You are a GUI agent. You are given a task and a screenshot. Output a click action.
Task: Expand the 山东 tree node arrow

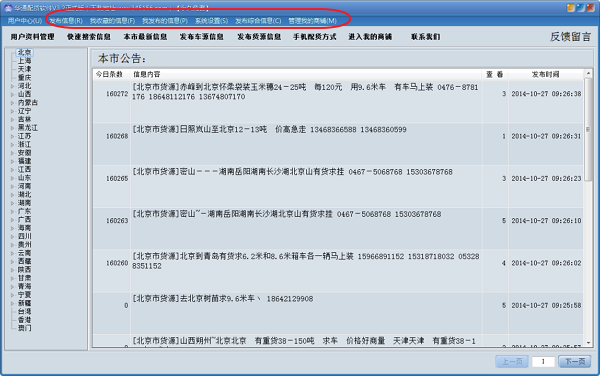coord(12,178)
